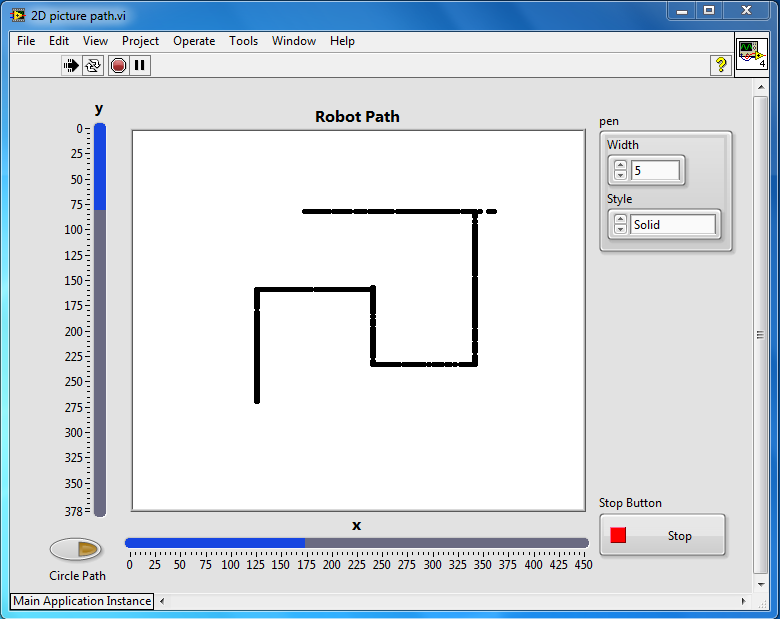780x619 pixels.
Task: Click the pen cluster label
Action: pos(609,121)
